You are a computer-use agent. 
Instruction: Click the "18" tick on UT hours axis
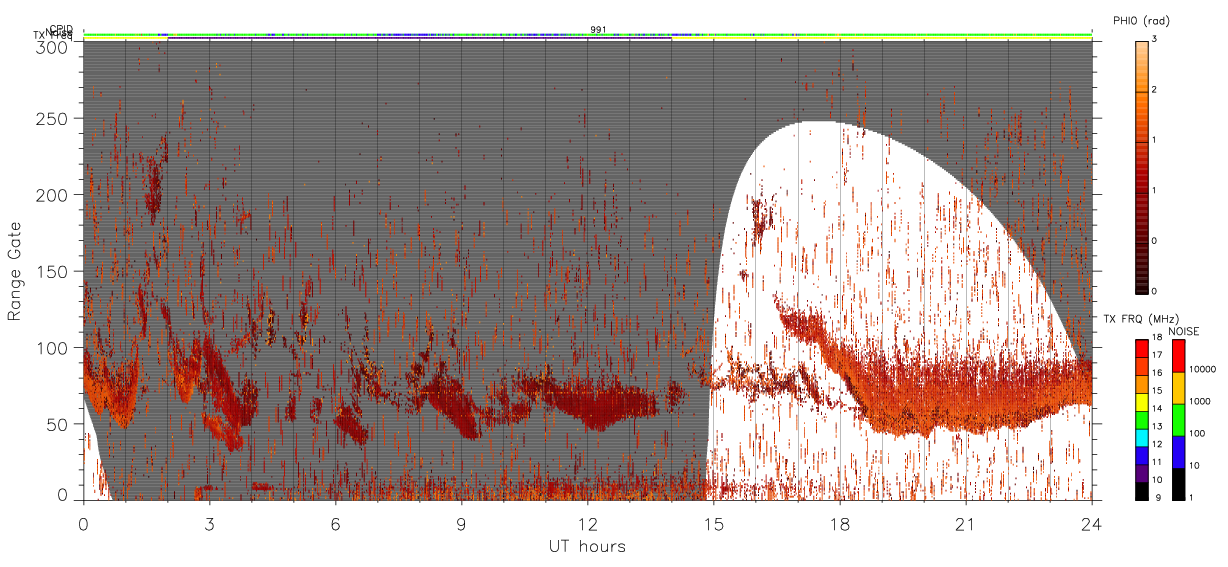coord(839,523)
